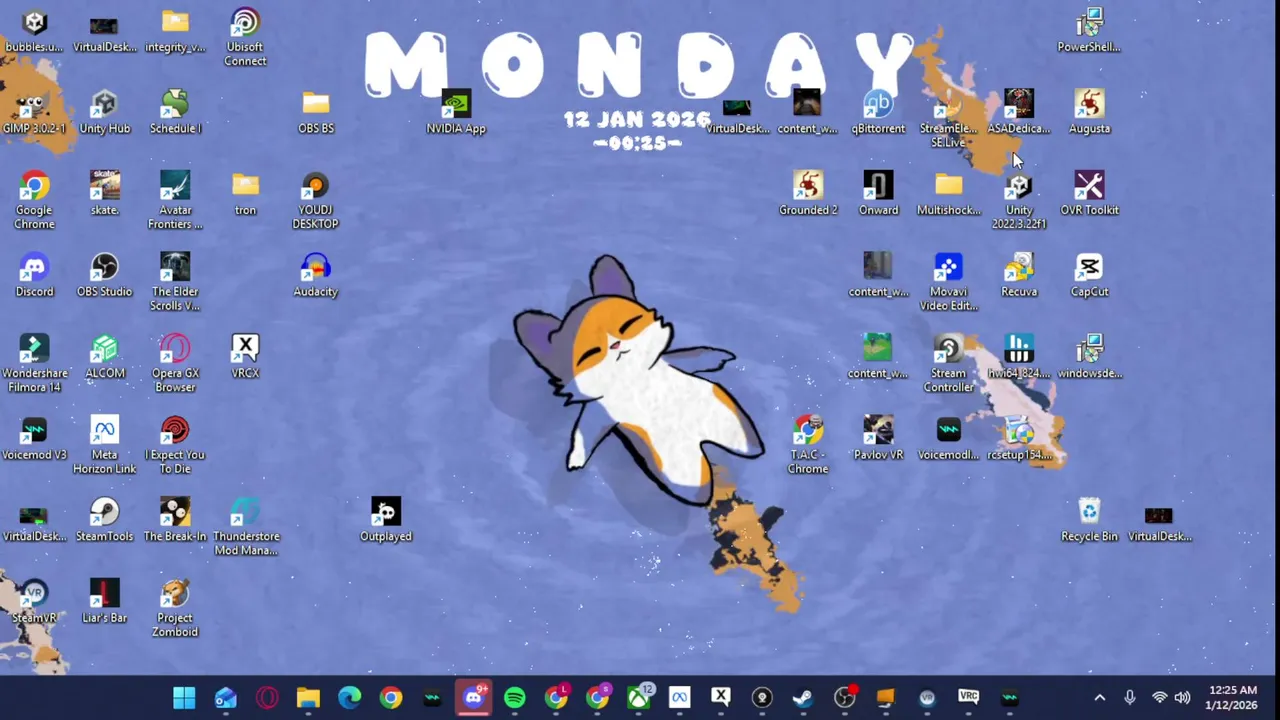Image resolution: width=1280 pixels, height=720 pixels.
Task: Select the ALCOM desktop icon
Action: 104,357
